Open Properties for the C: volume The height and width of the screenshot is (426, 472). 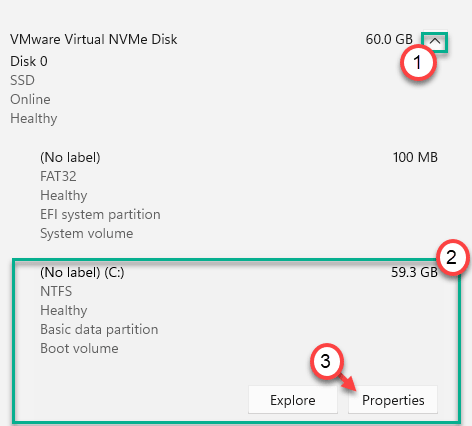pos(393,400)
